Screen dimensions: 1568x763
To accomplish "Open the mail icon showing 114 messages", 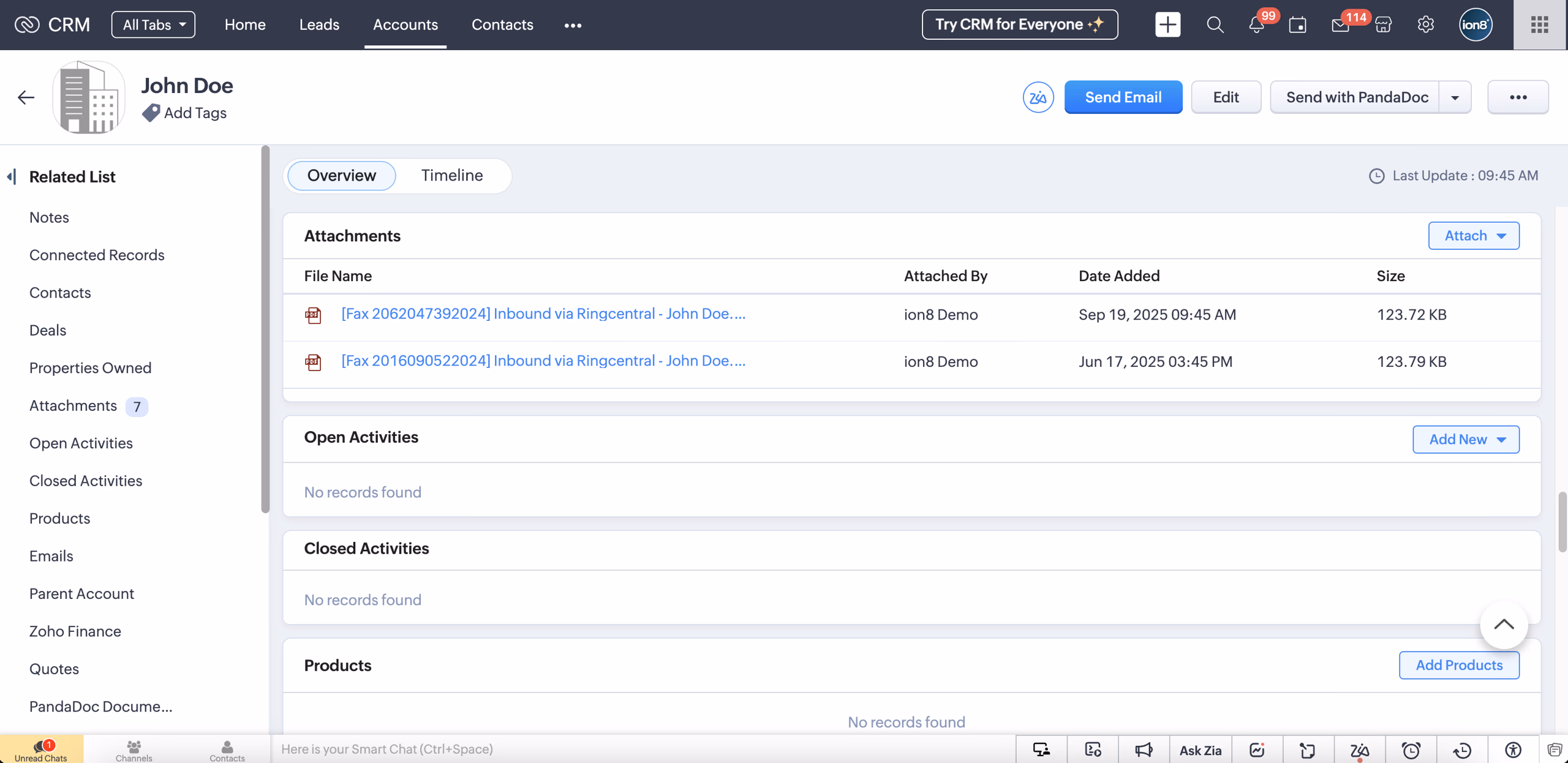I will click(x=1339, y=24).
